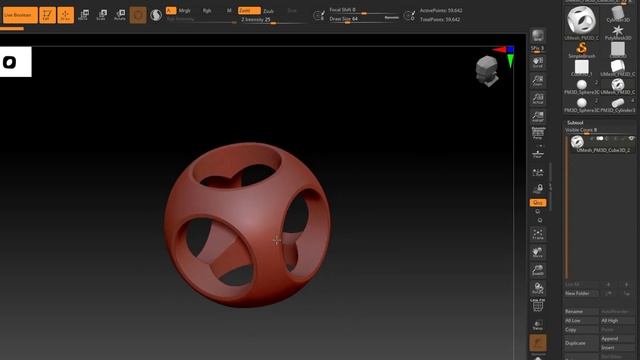Click the orange Ghost icon

point(538,343)
